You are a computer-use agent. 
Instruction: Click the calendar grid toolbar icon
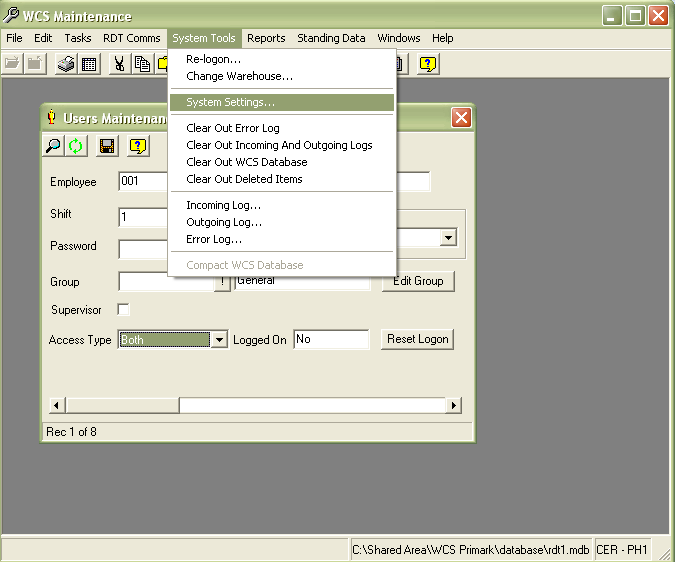(x=89, y=64)
